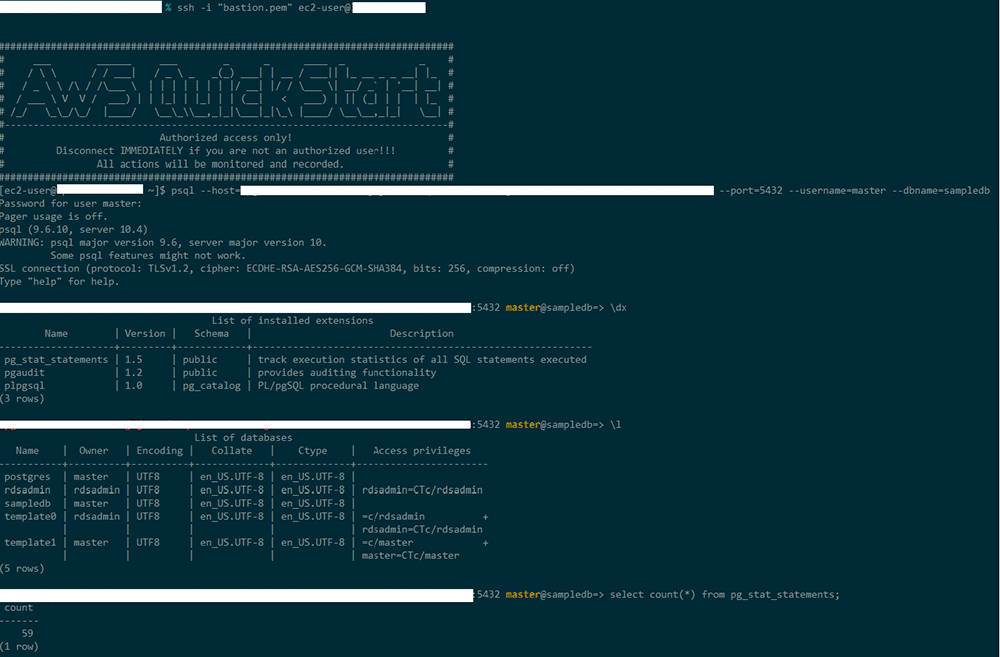Click 'All actions will be monitored and recorded.'
Image resolution: width=1000 pixels, height=657 pixels.
click(220, 164)
